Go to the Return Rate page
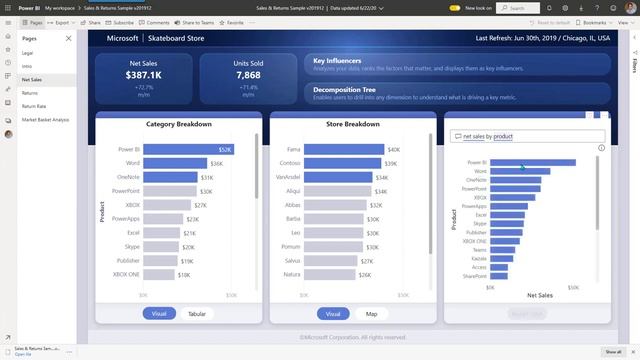This screenshot has height=360, width=640. (x=34, y=106)
